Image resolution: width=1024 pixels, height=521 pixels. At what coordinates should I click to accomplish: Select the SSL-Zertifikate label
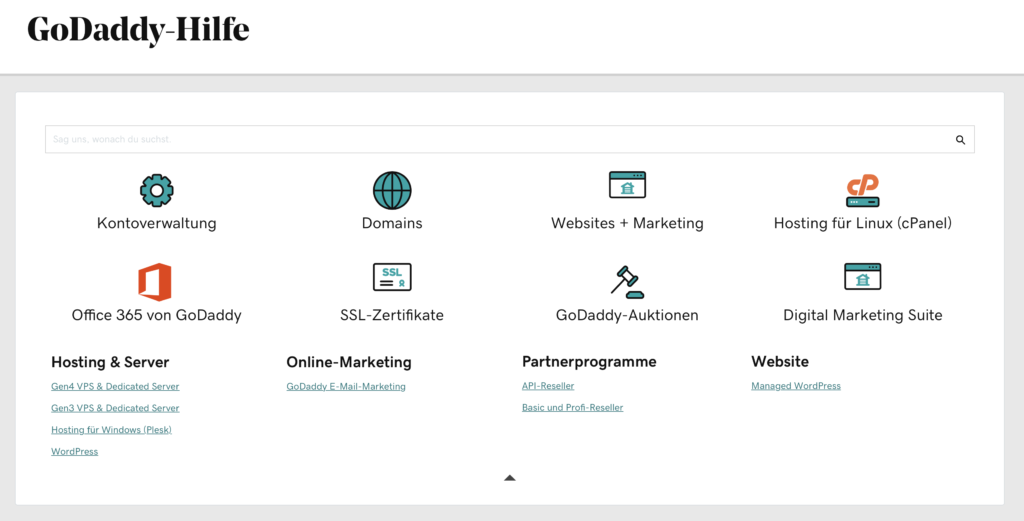(392, 315)
